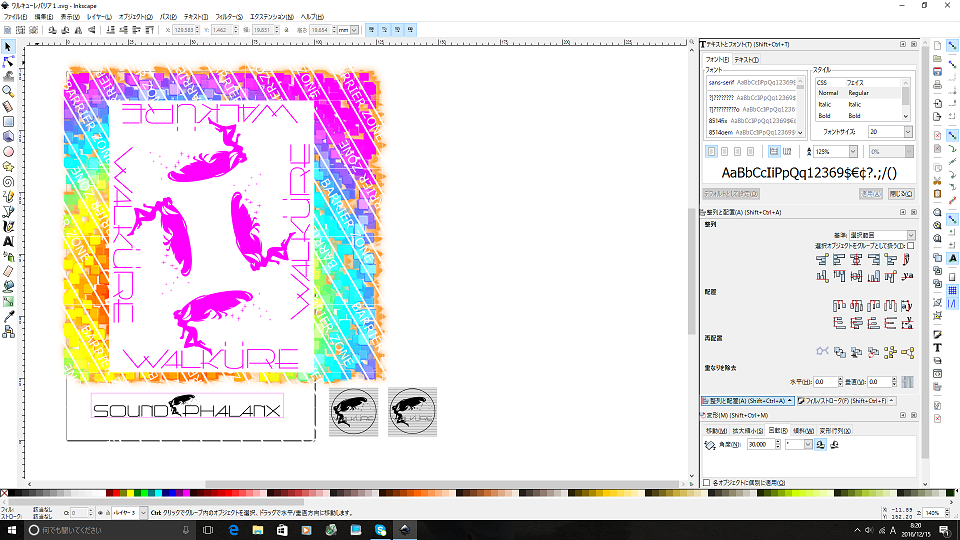Pick the text tool in the toolbox
The height and width of the screenshot is (540, 960).
pyautogui.click(x=8, y=241)
